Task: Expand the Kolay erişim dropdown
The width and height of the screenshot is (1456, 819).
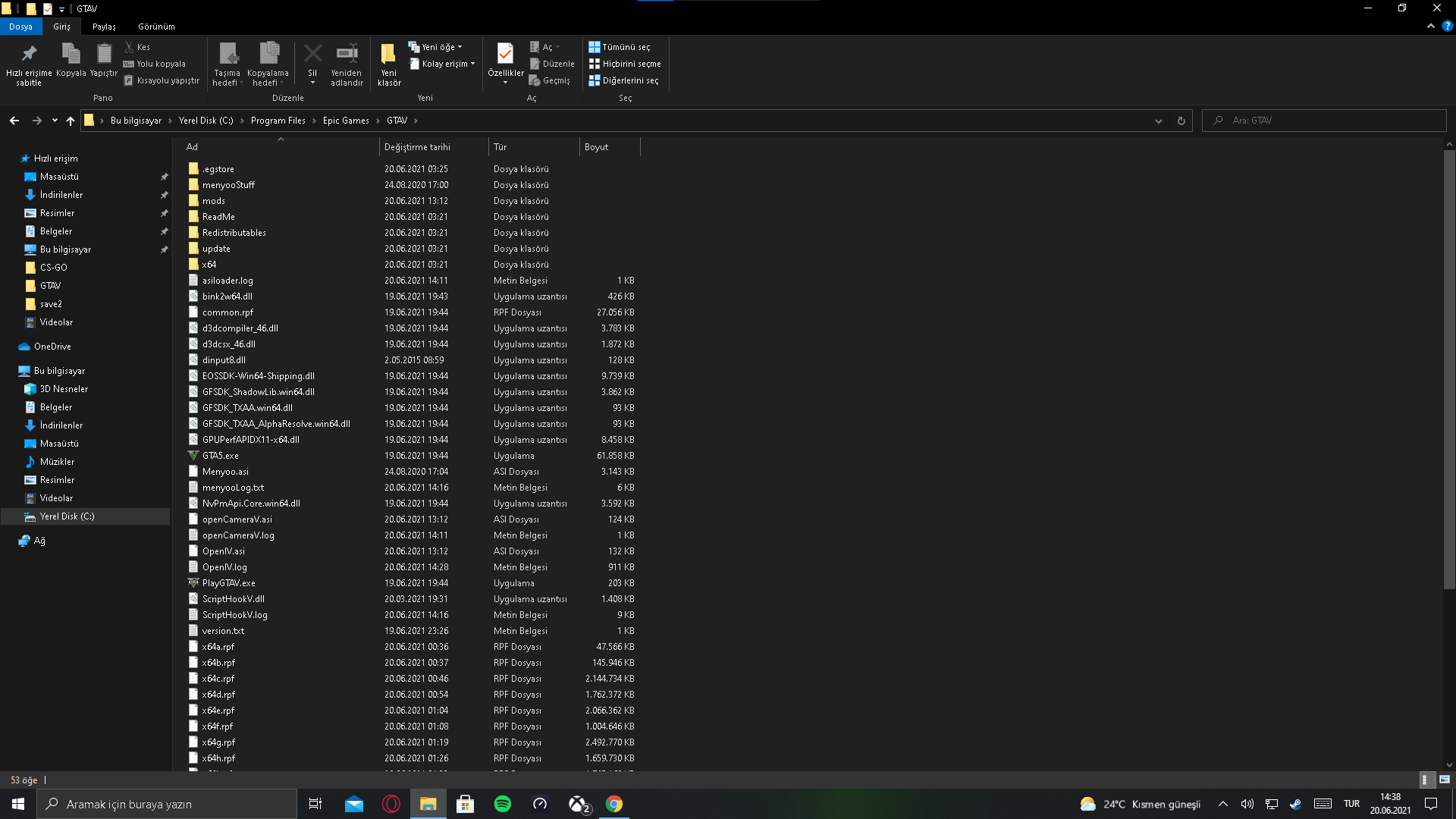Action: [x=447, y=64]
